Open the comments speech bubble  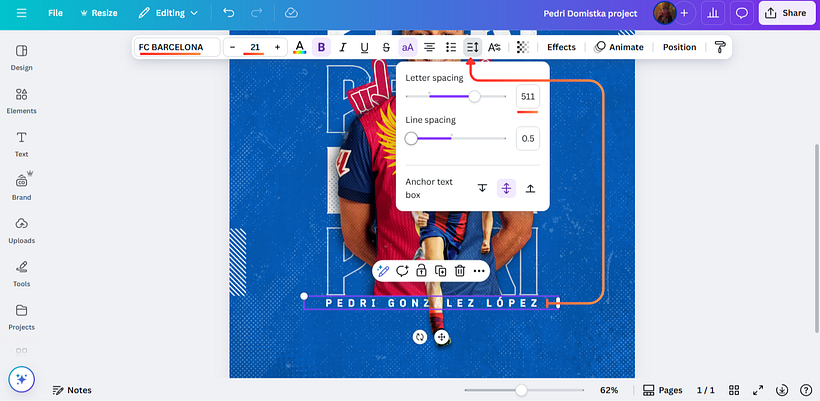click(742, 13)
